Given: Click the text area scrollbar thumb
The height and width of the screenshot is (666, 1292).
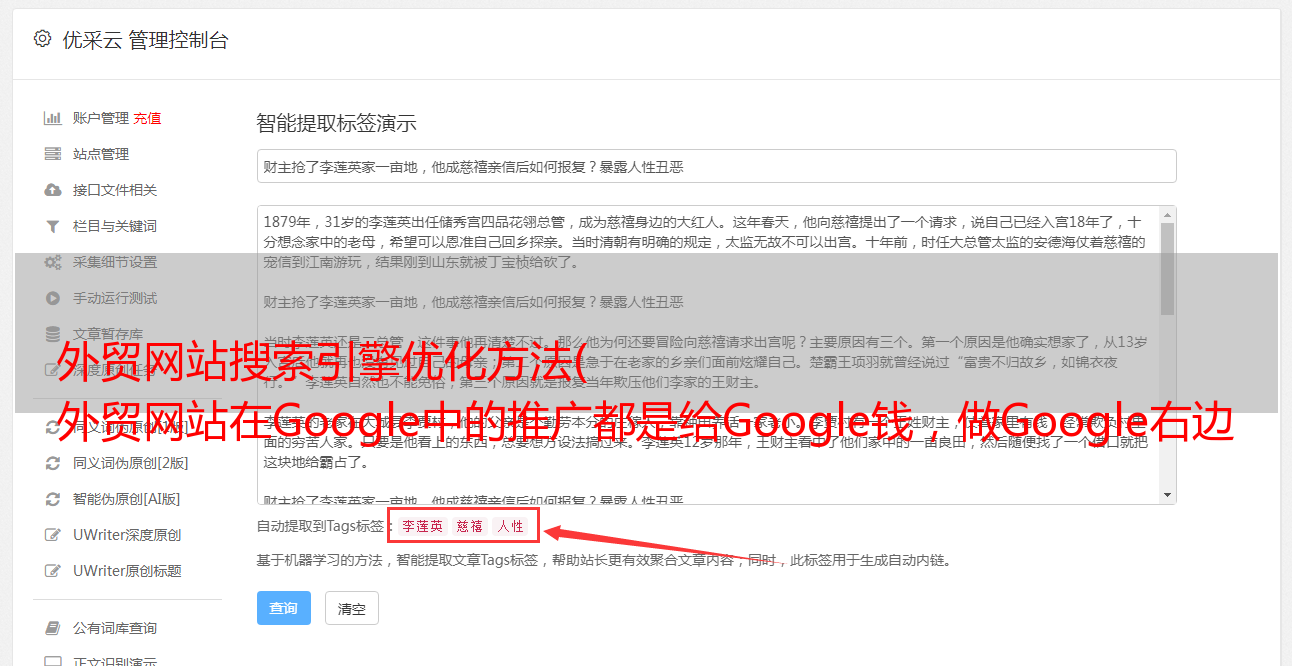Looking at the screenshot, I should (x=1167, y=268).
